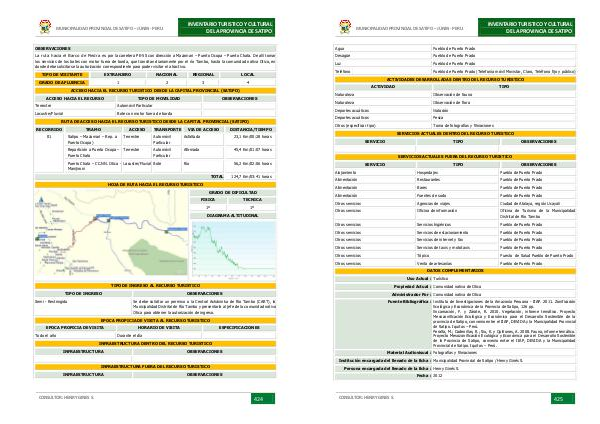Open the altitude profile chart
The image size is (600, 424).
(x=233, y=249)
